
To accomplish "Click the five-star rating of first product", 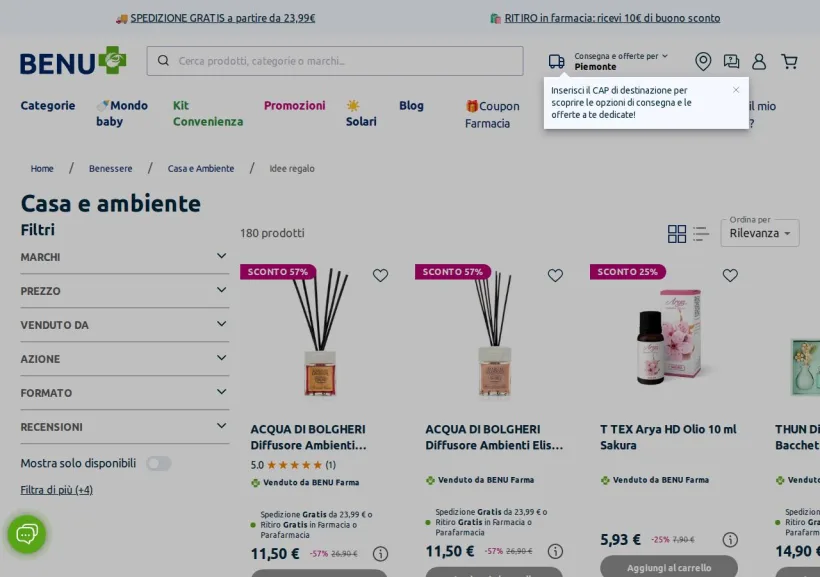I will pyautogui.click(x=294, y=465).
